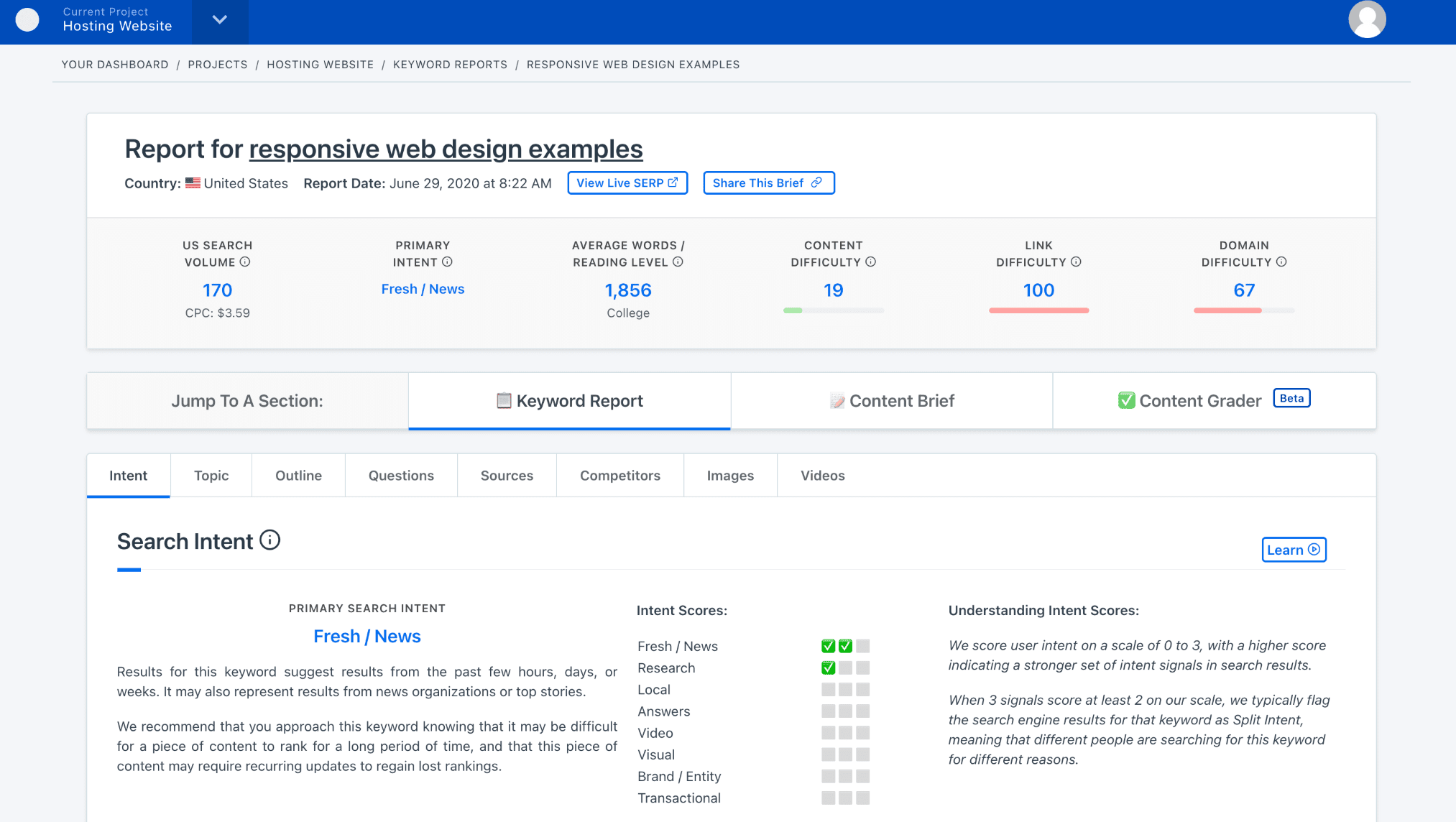1456x822 pixels.
Task: Click the Keyword Report notebook icon
Action: [x=504, y=400]
